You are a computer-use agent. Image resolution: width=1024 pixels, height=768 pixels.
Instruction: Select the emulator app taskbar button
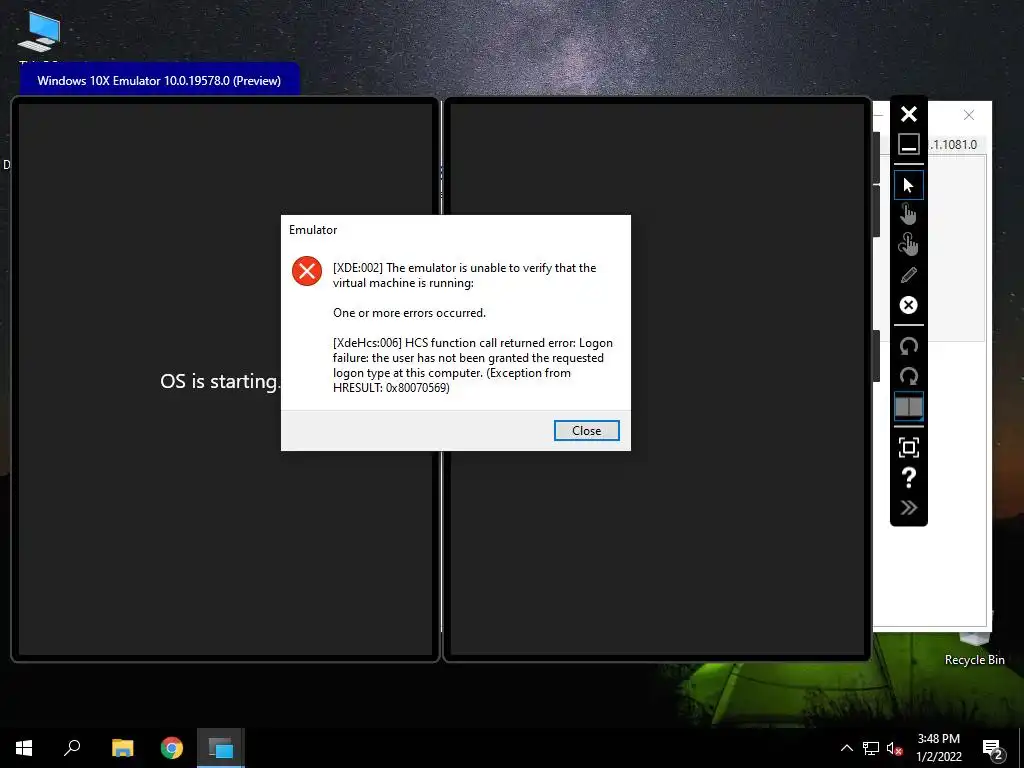click(221, 748)
